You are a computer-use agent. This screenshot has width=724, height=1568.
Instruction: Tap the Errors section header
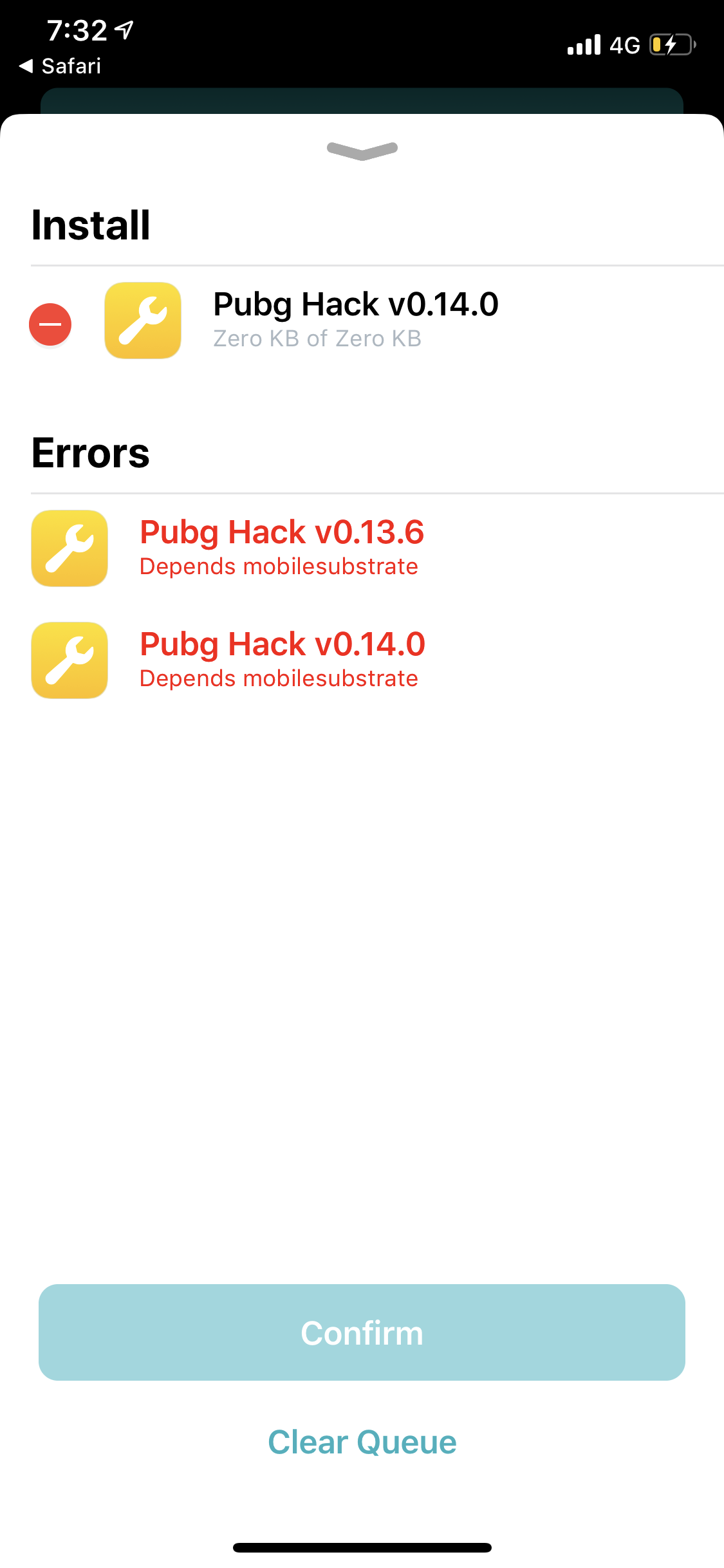[91, 453]
